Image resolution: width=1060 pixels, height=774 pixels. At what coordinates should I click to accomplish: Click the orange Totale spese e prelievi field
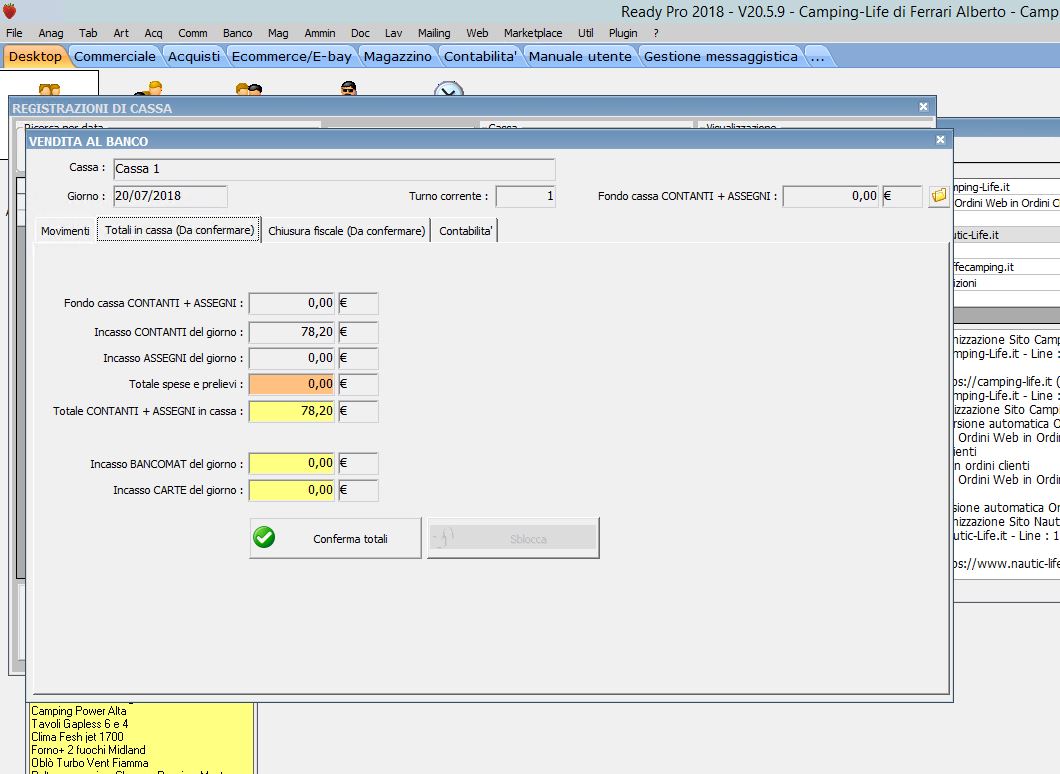(291, 384)
